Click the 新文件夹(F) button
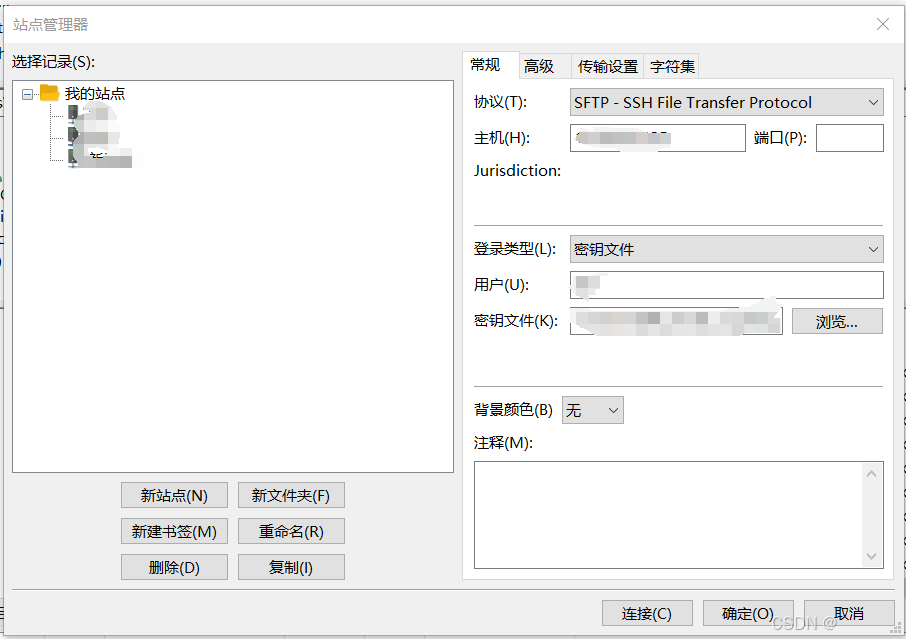 291,496
